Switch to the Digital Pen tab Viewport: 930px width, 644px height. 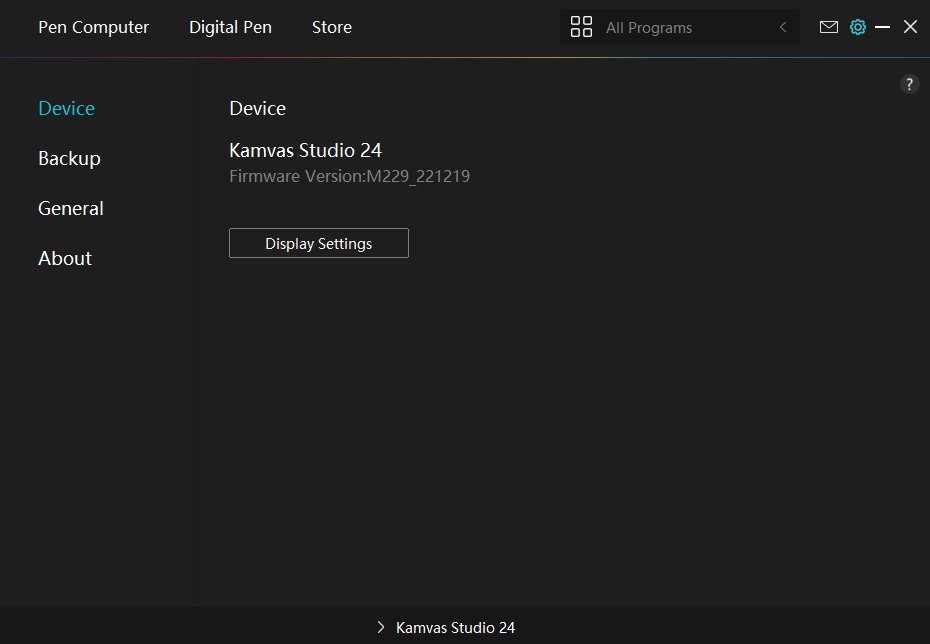pyautogui.click(x=230, y=27)
